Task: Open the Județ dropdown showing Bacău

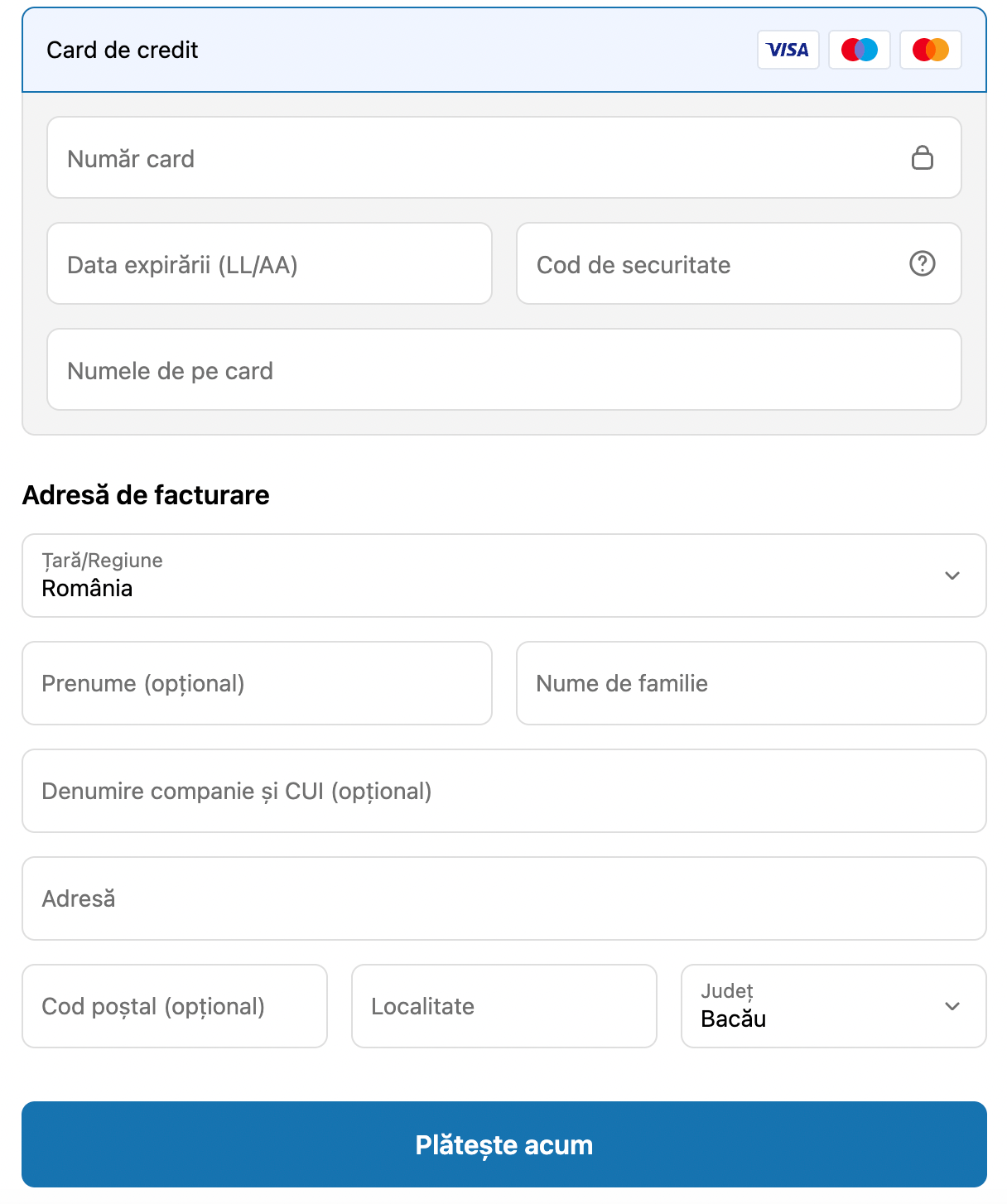Action: coord(833,1006)
